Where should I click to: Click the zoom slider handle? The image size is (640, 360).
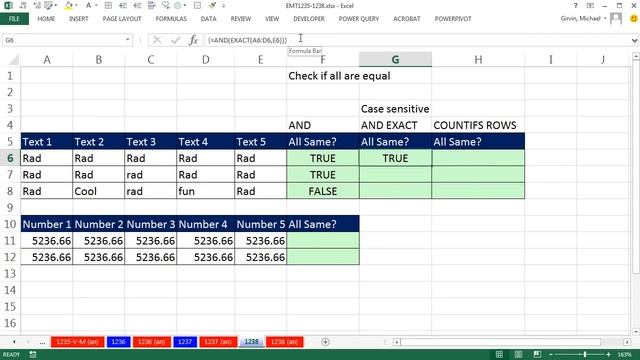click(x=585, y=354)
